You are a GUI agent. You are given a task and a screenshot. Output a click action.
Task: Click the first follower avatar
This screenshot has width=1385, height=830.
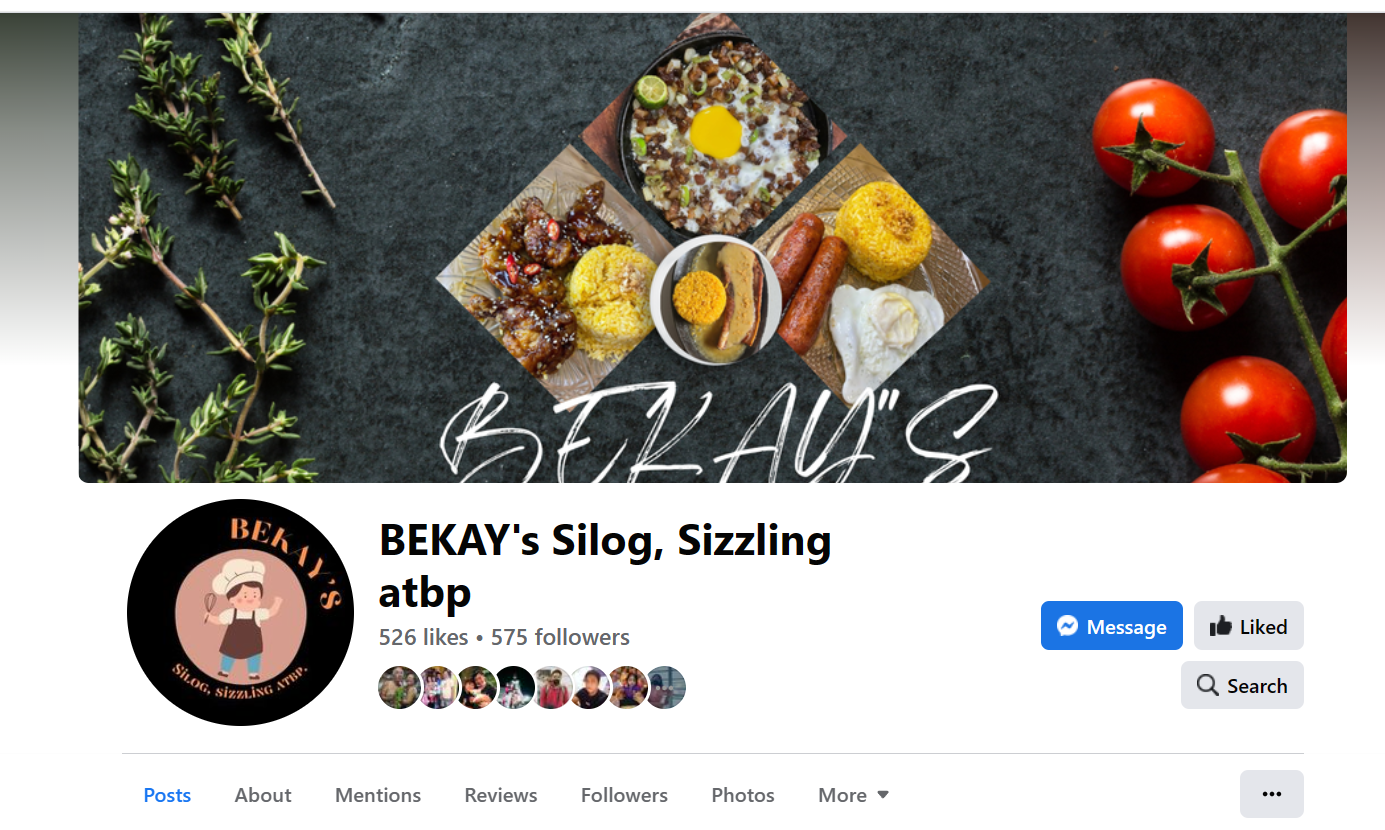399,688
